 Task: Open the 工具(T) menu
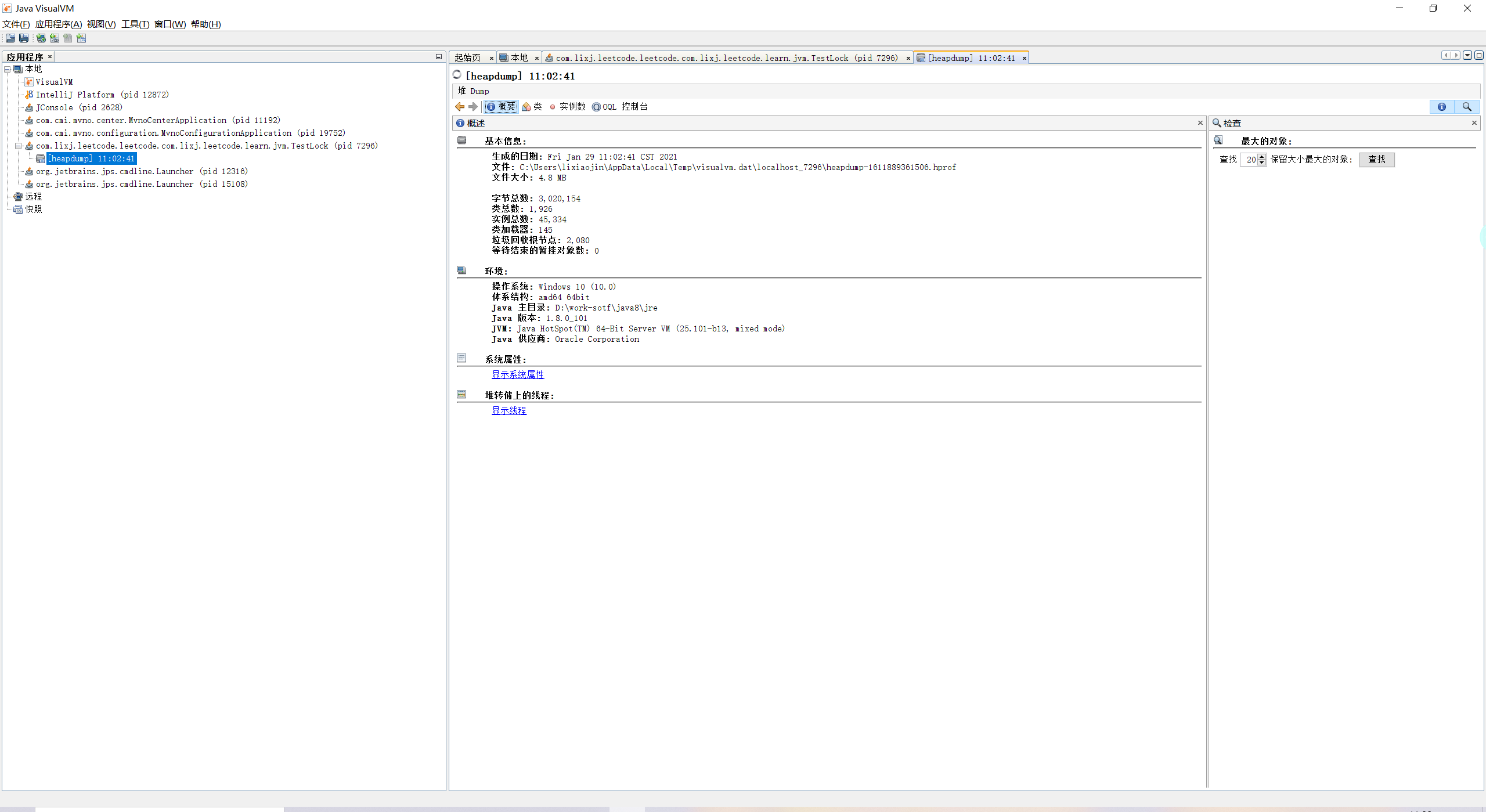(x=135, y=24)
